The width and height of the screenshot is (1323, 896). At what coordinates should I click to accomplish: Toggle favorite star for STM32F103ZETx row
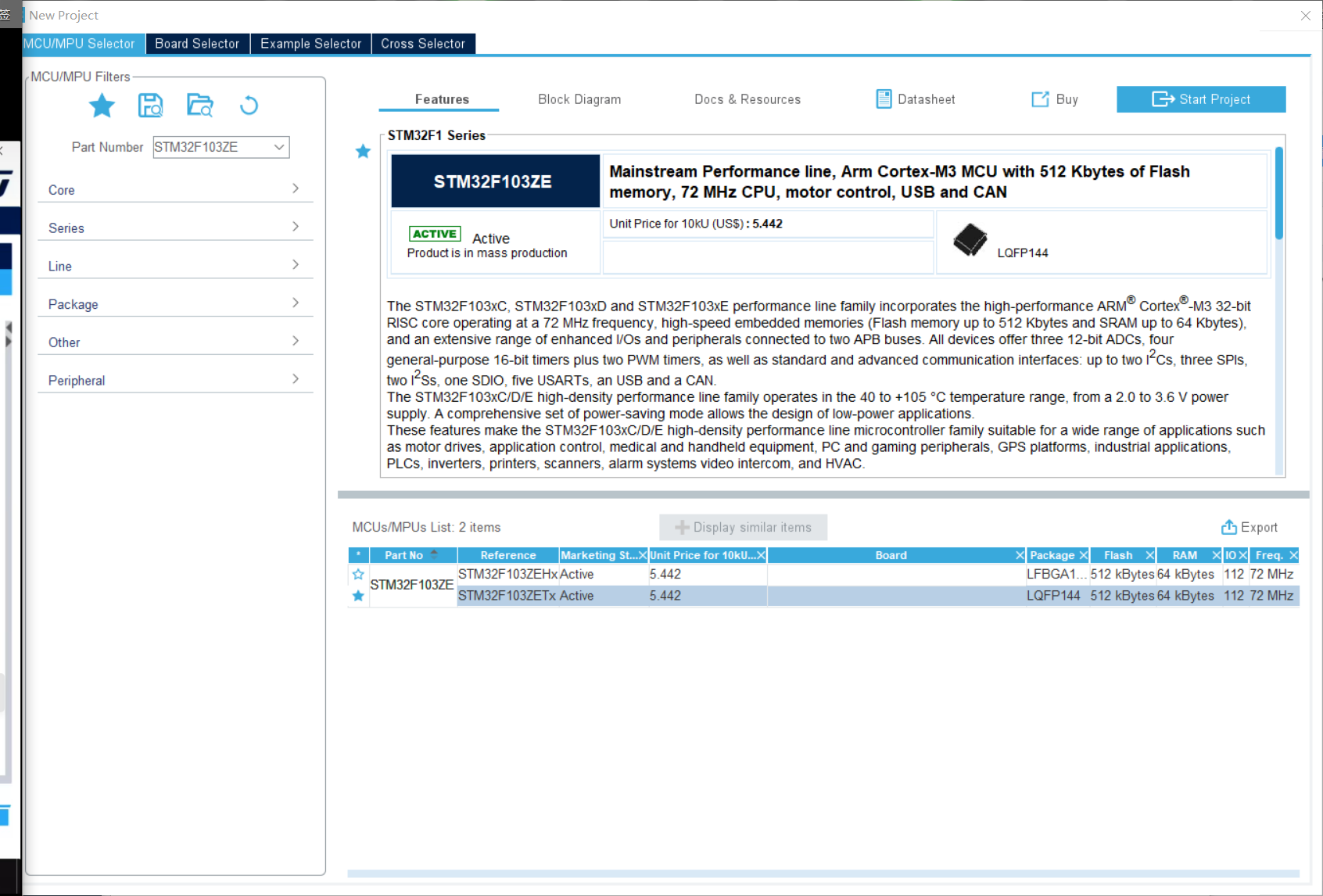tap(358, 596)
